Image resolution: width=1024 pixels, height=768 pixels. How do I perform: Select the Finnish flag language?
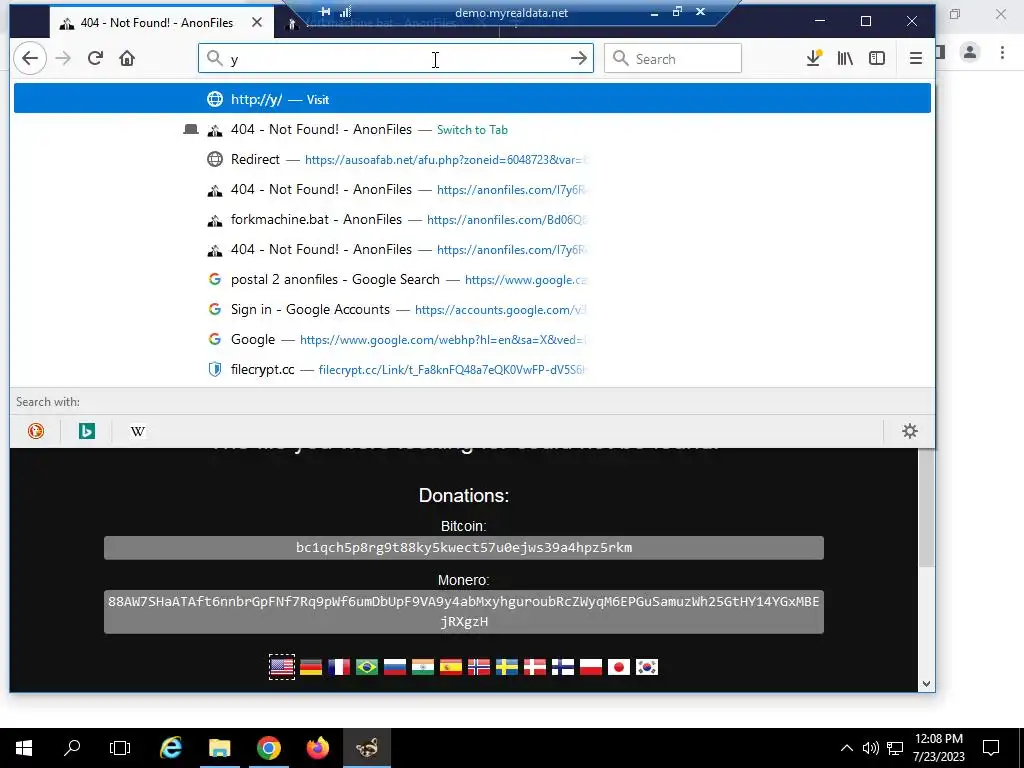click(x=563, y=667)
